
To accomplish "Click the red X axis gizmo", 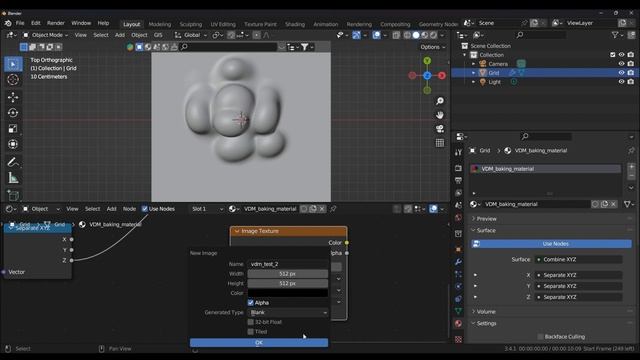I will pyautogui.click(x=442, y=76).
